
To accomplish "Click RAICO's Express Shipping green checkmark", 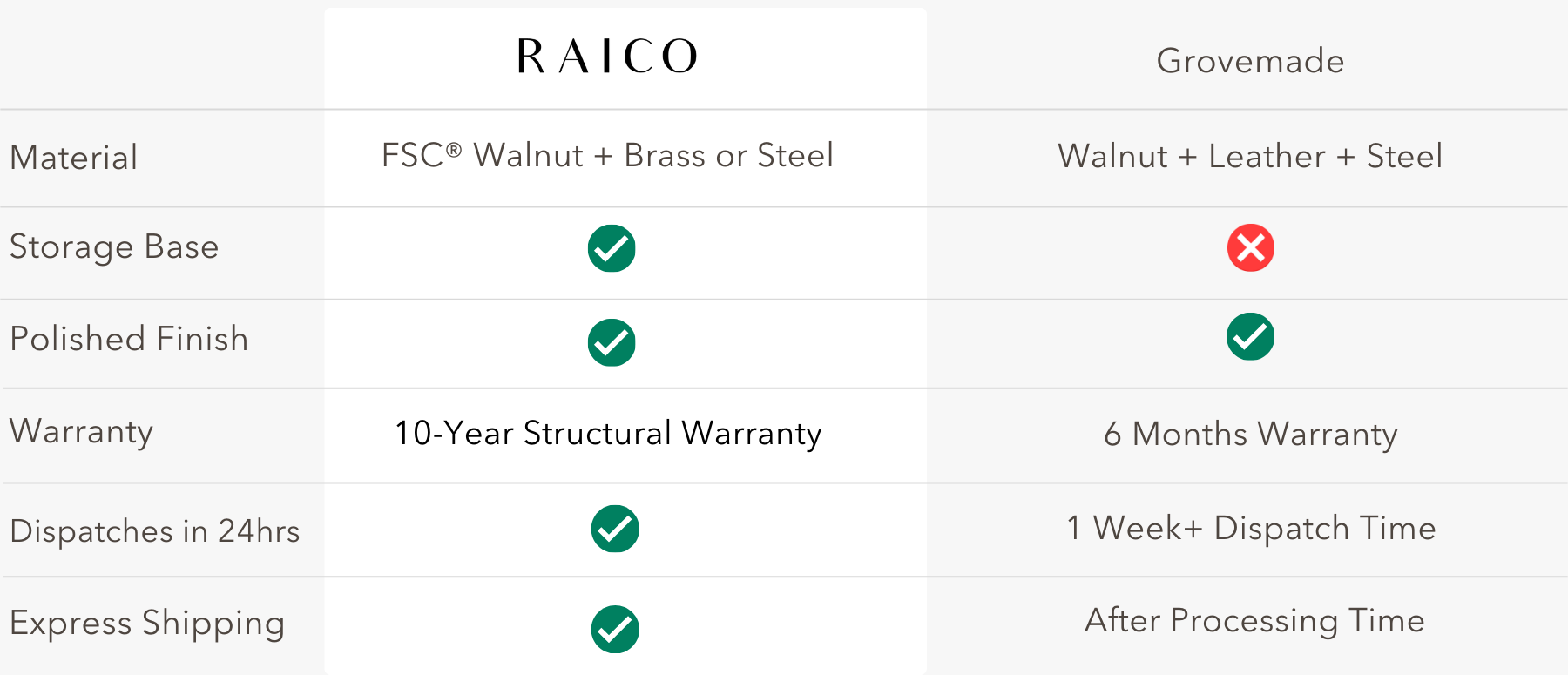I will (615, 629).
